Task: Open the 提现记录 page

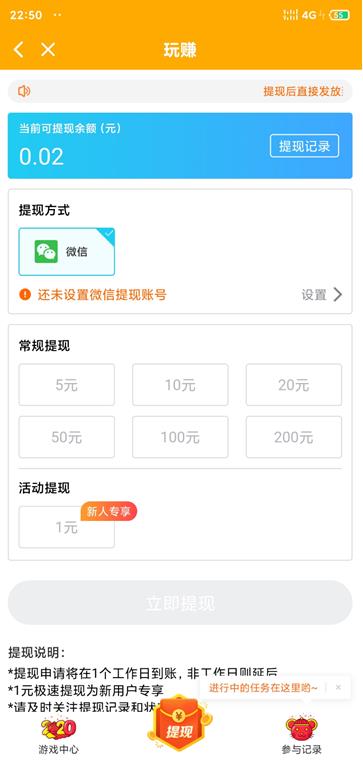Action: point(304,146)
